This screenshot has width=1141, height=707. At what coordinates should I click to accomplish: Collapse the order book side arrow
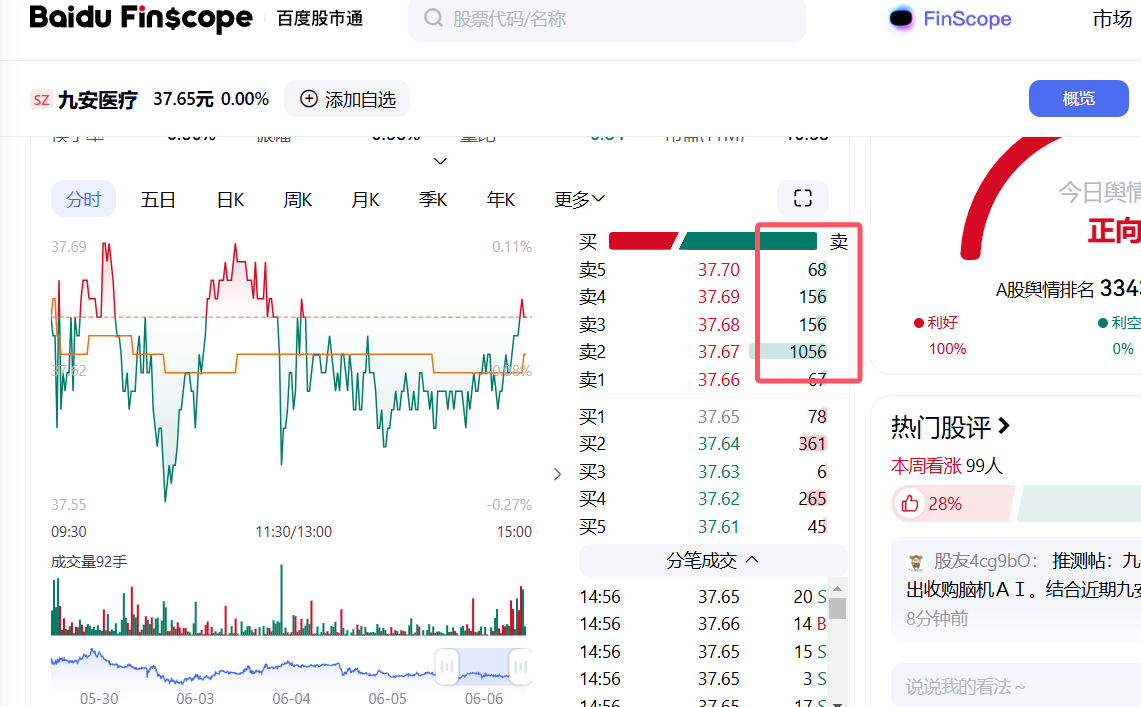[557, 474]
